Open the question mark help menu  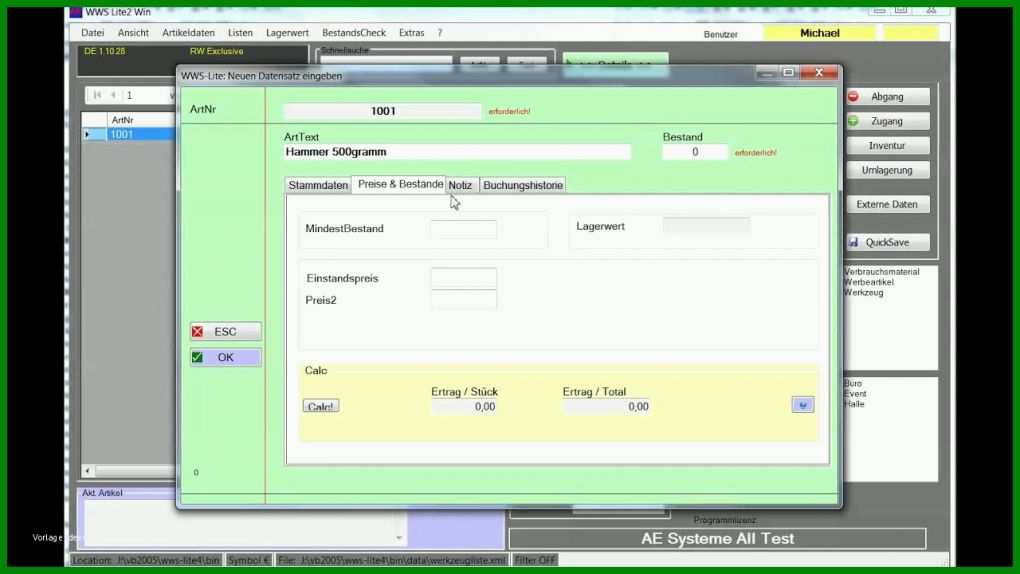440,33
